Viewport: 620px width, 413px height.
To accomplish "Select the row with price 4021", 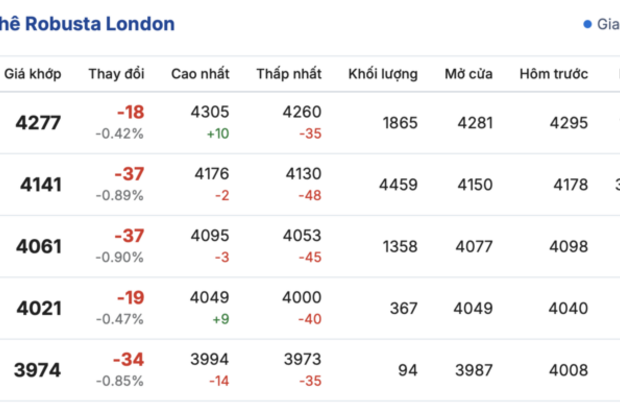I will [x=39, y=308].
